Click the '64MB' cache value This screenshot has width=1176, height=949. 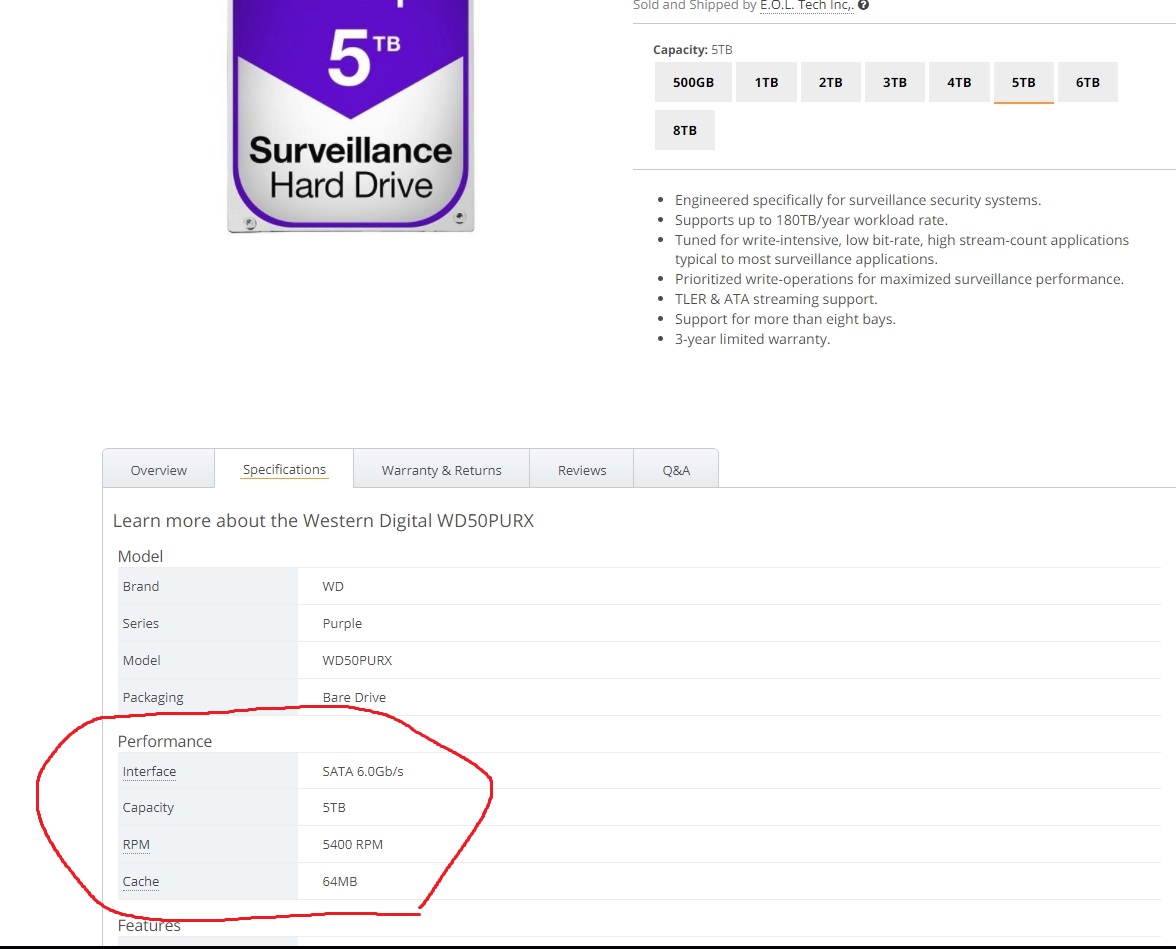pos(340,881)
